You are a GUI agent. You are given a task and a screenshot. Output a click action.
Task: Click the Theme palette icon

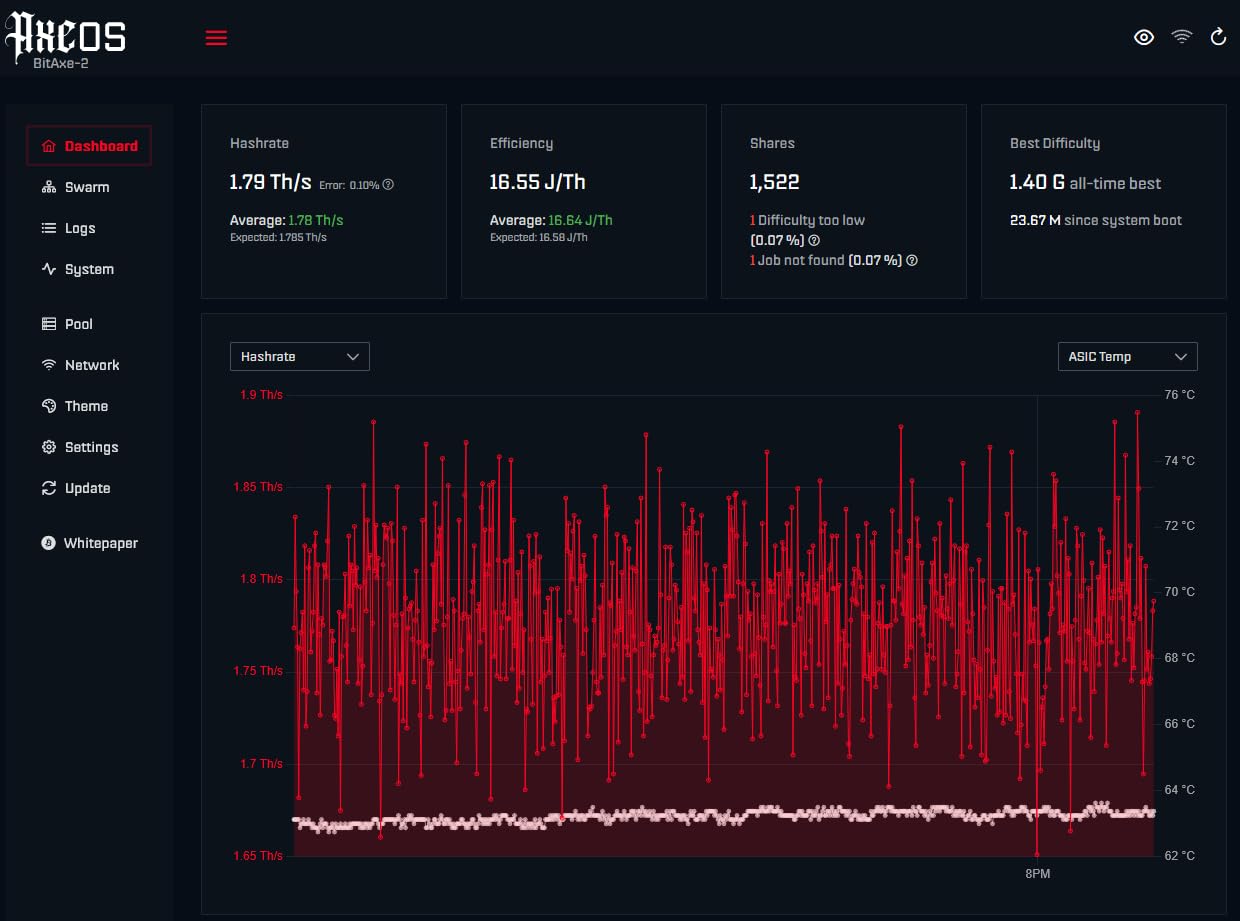48,406
